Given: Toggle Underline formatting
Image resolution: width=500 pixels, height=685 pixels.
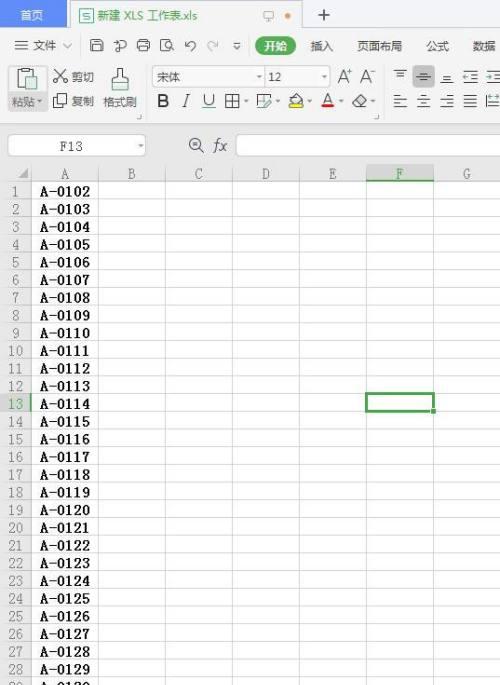Looking at the screenshot, I should click(x=209, y=101).
